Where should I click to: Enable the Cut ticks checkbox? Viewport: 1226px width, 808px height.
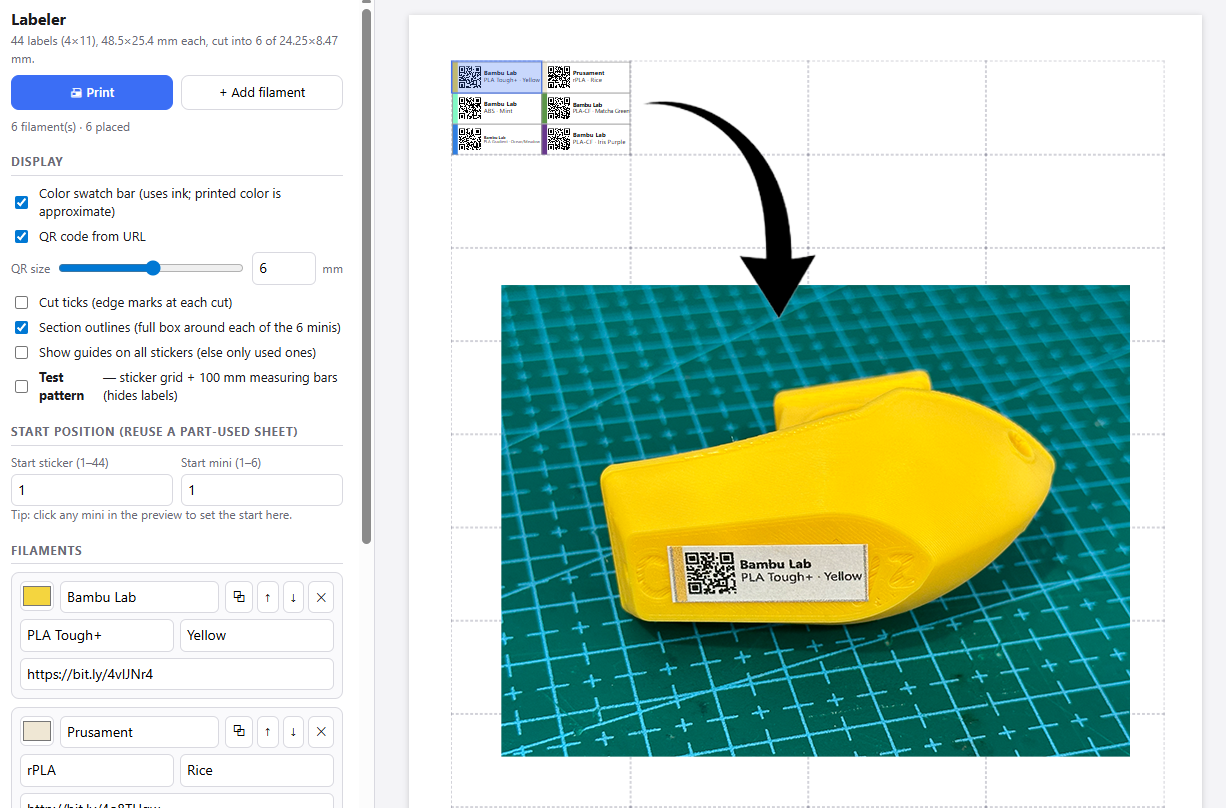21,302
